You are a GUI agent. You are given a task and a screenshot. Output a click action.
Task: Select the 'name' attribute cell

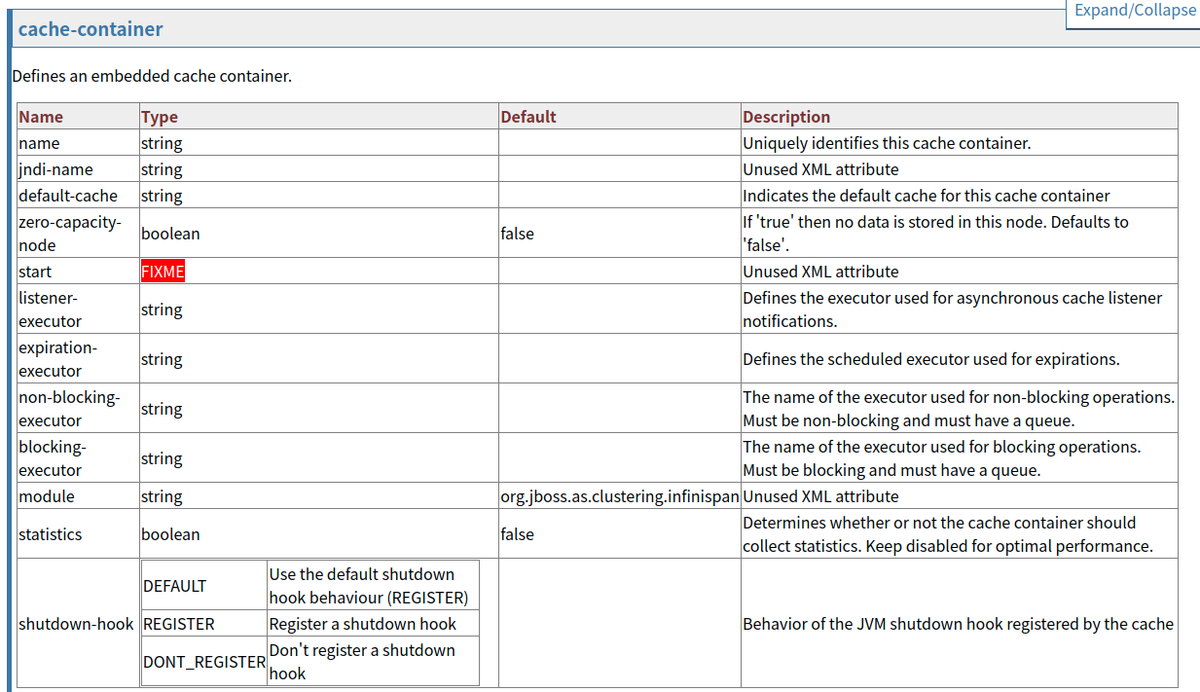click(78, 143)
